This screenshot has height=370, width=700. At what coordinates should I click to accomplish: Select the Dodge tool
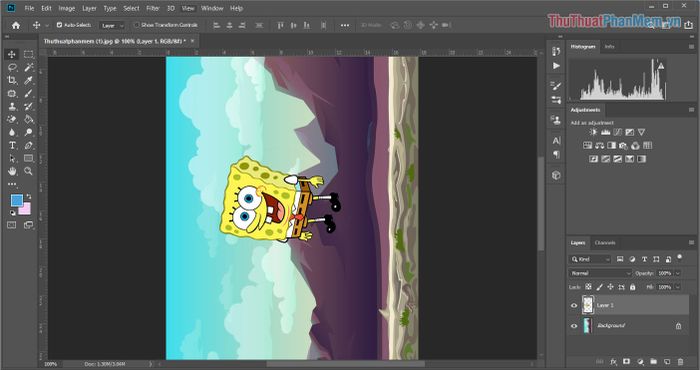(29, 132)
